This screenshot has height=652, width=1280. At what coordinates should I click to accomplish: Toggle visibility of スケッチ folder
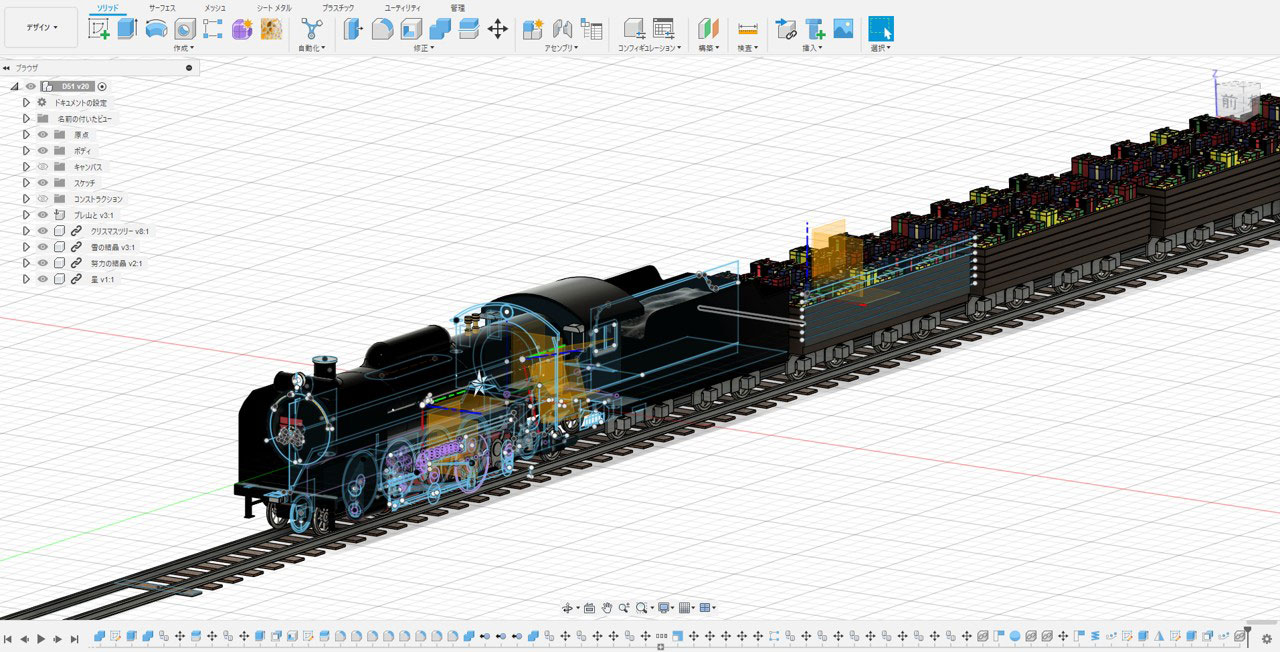pyautogui.click(x=43, y=183)
